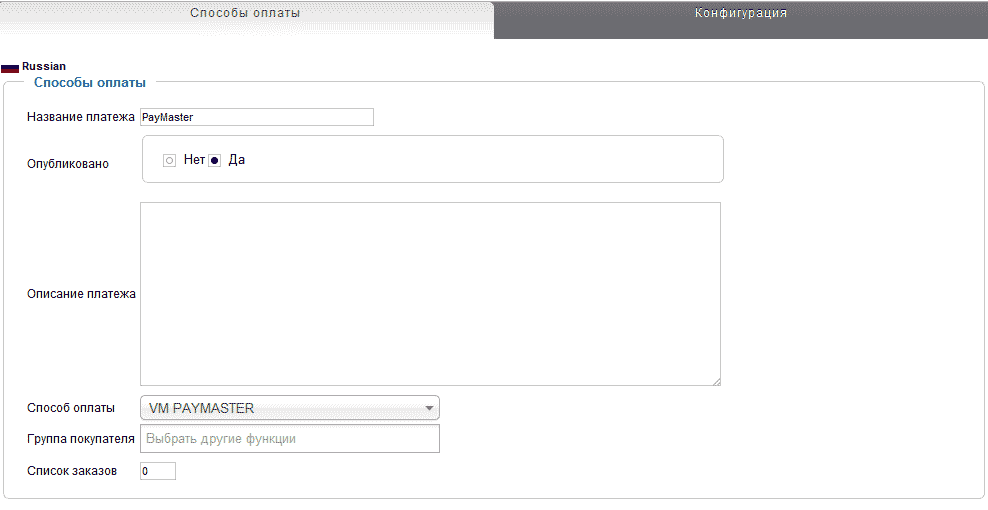The width and height of the screenshot is (988, 510).
Task: Switch to the Конфигурация tab
Action: 740,14
